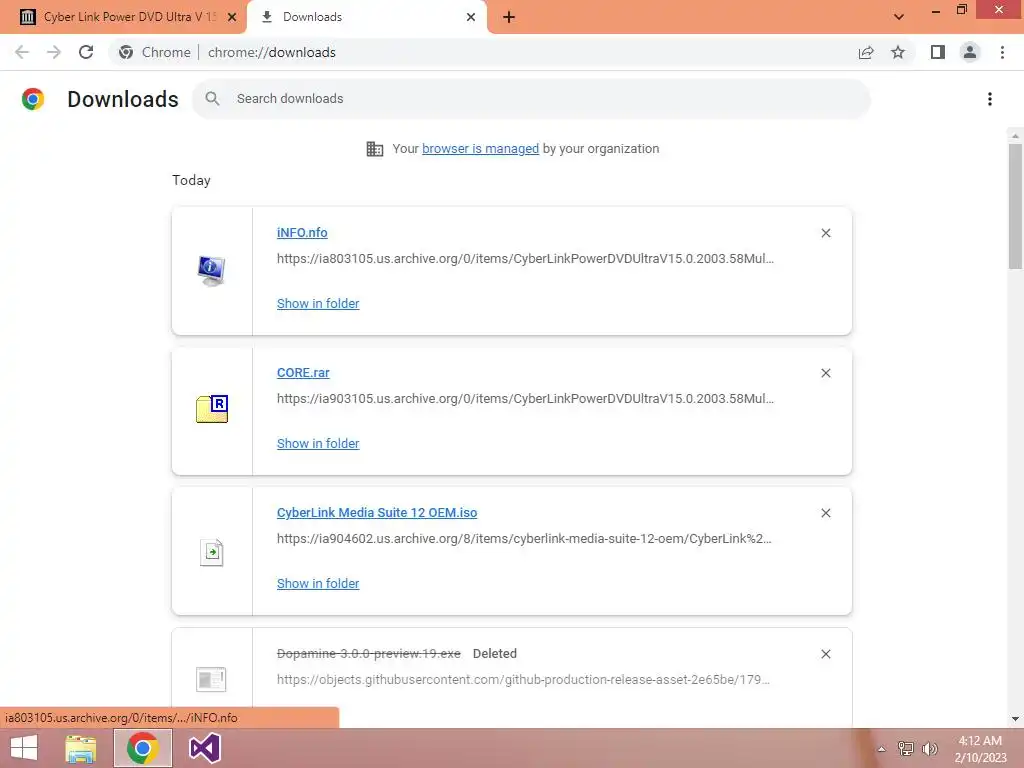Show iNFO.nfo in folder

(318, 303)
